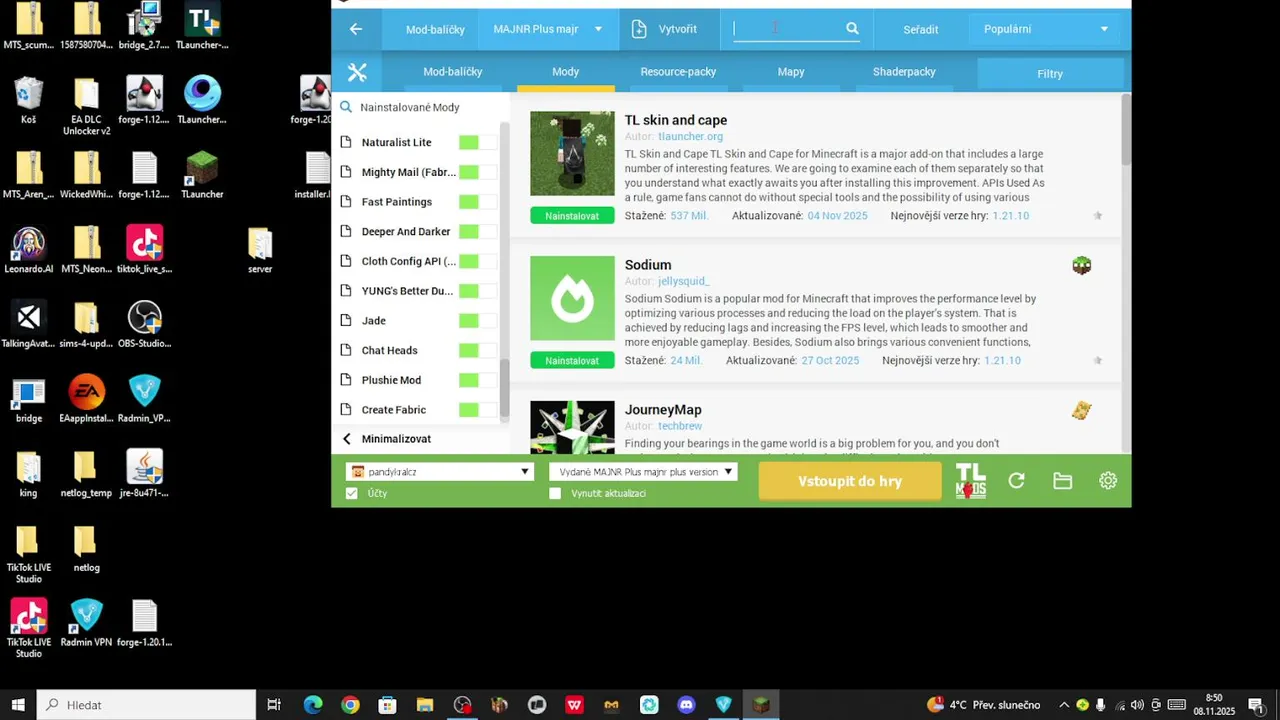Viewport: 1280px width, 720px height.
Task: Favorite TL skin and cape star
Action: [1097, 216]
